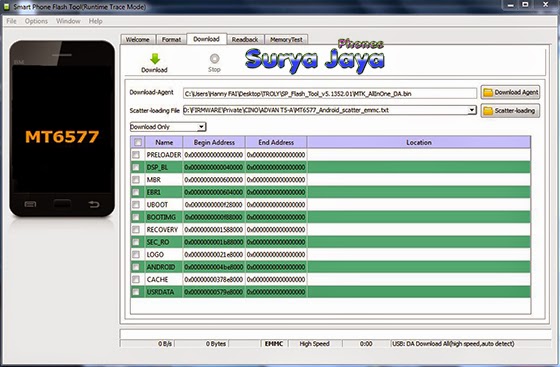This screenshot has height=367, width=560.
Task: Click the EMMC status bar entry
Action: click(x=274, y=344)
